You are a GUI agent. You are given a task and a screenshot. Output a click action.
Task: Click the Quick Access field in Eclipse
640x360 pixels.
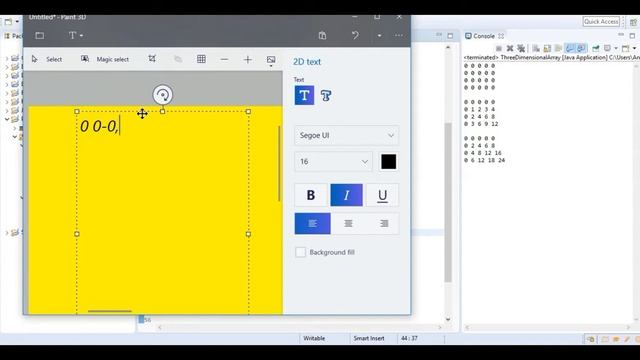[x=601, y=22]
